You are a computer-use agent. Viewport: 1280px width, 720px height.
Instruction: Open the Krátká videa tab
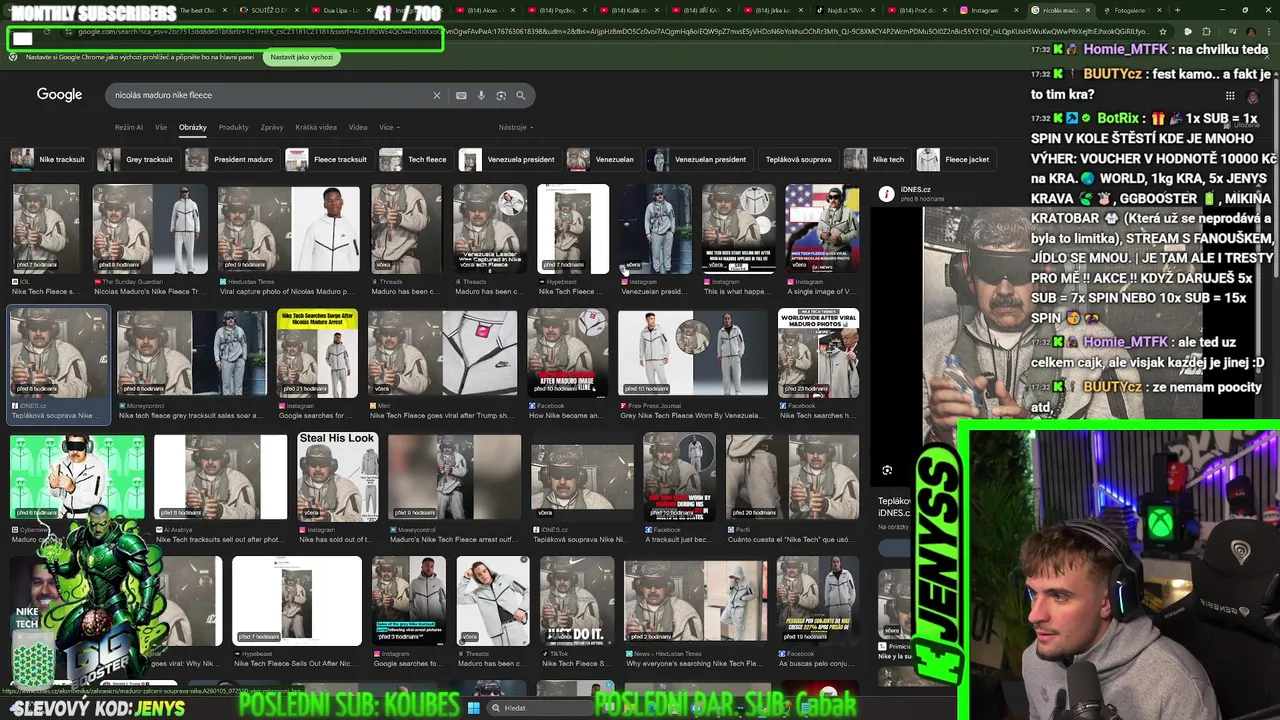(x=316, y=127)
